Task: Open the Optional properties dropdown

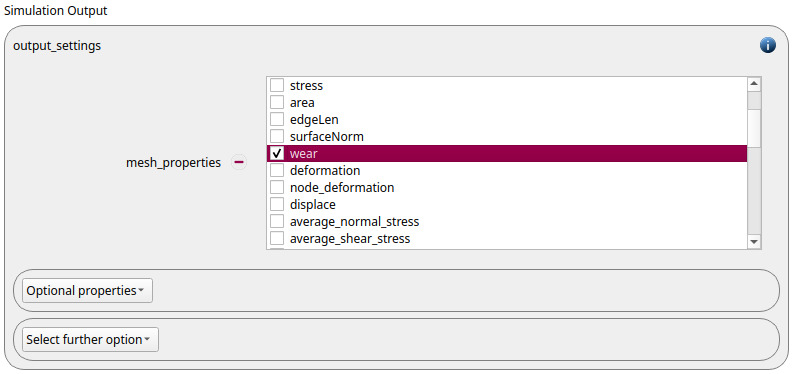Action: [87, 291]
